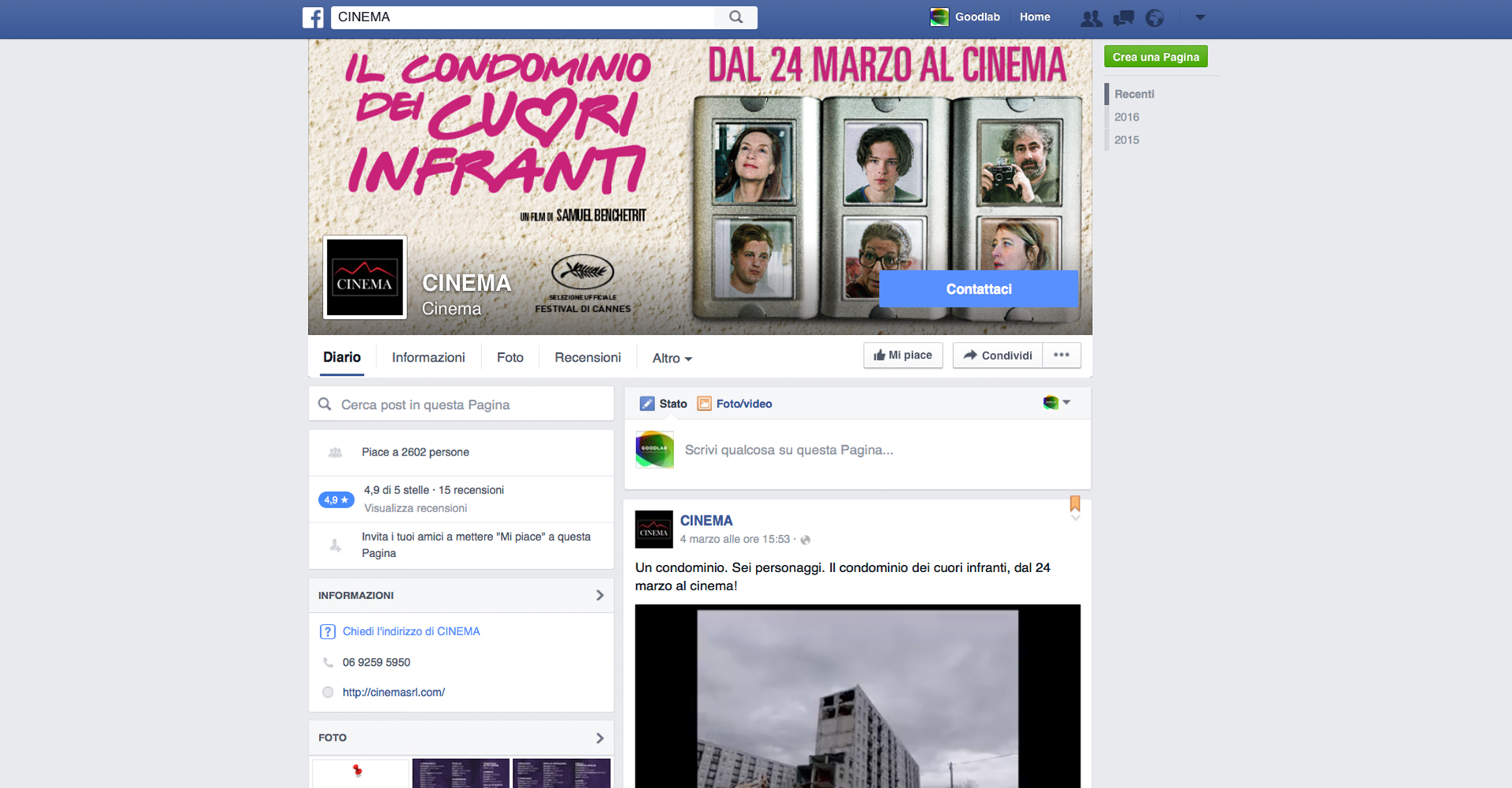
Task: Open Visualizza recensioni link
Action: coord(415,508)
